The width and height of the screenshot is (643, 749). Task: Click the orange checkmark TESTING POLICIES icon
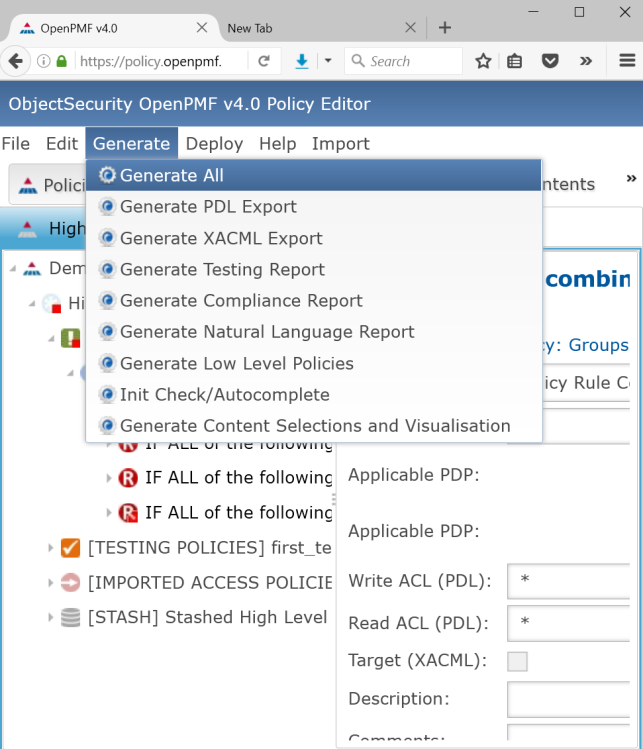[x=70, y=548]
